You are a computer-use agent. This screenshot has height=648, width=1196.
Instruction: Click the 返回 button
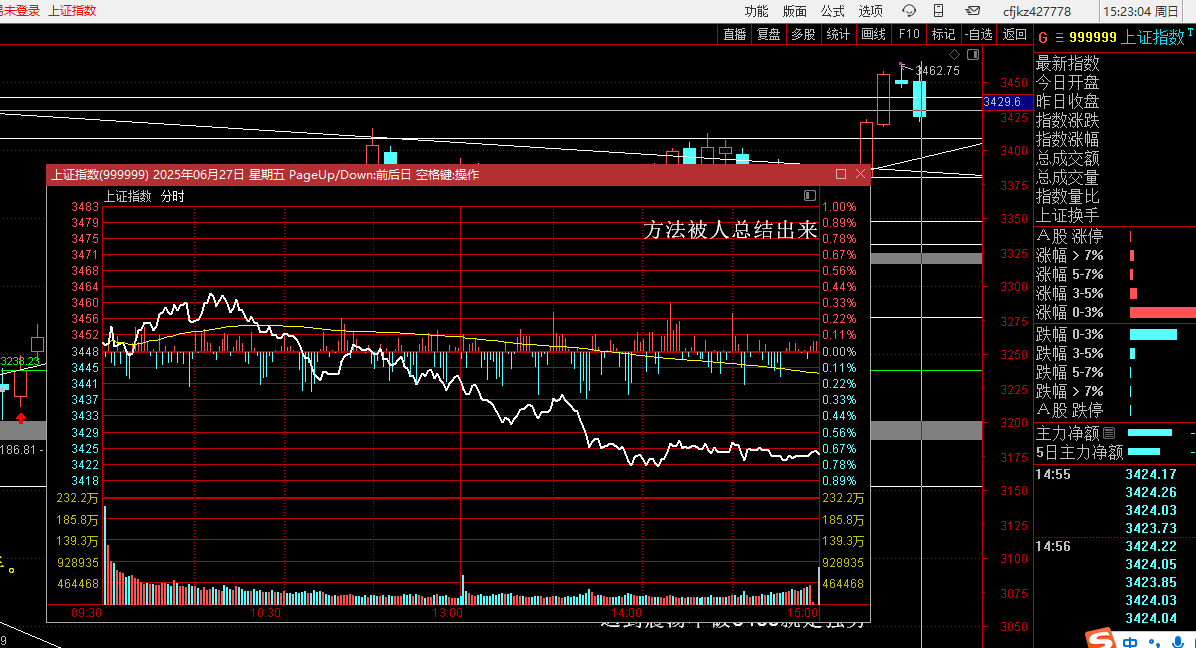(1014, 34)
